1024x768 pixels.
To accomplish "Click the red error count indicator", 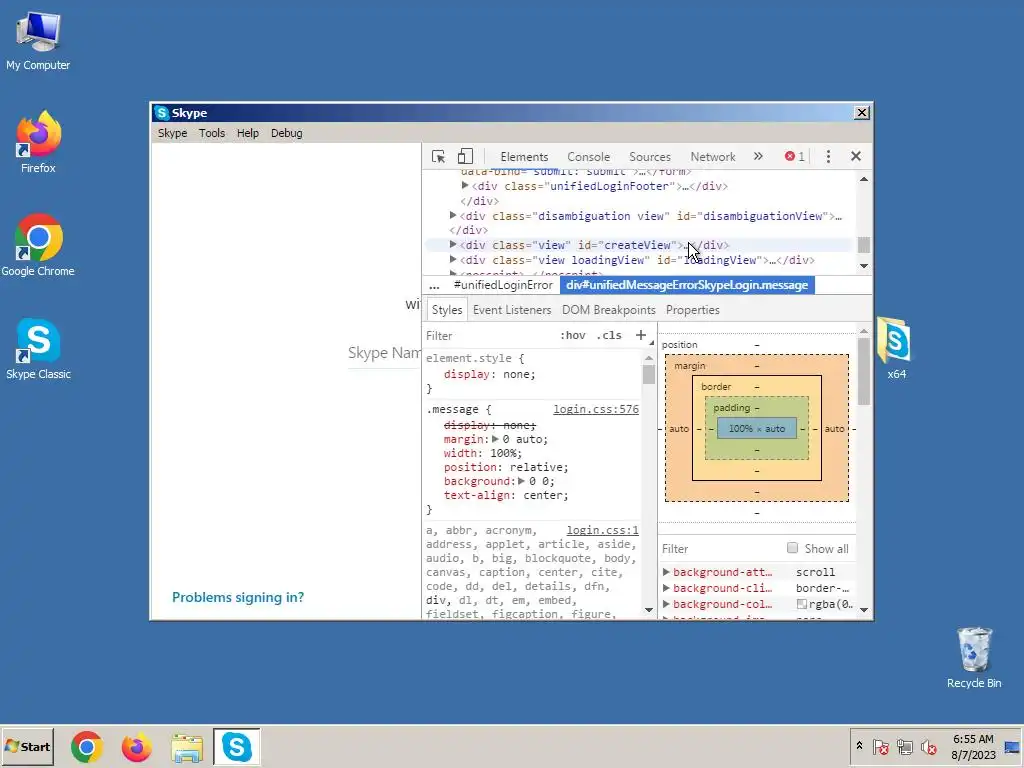I will click(x=794, y=157).
